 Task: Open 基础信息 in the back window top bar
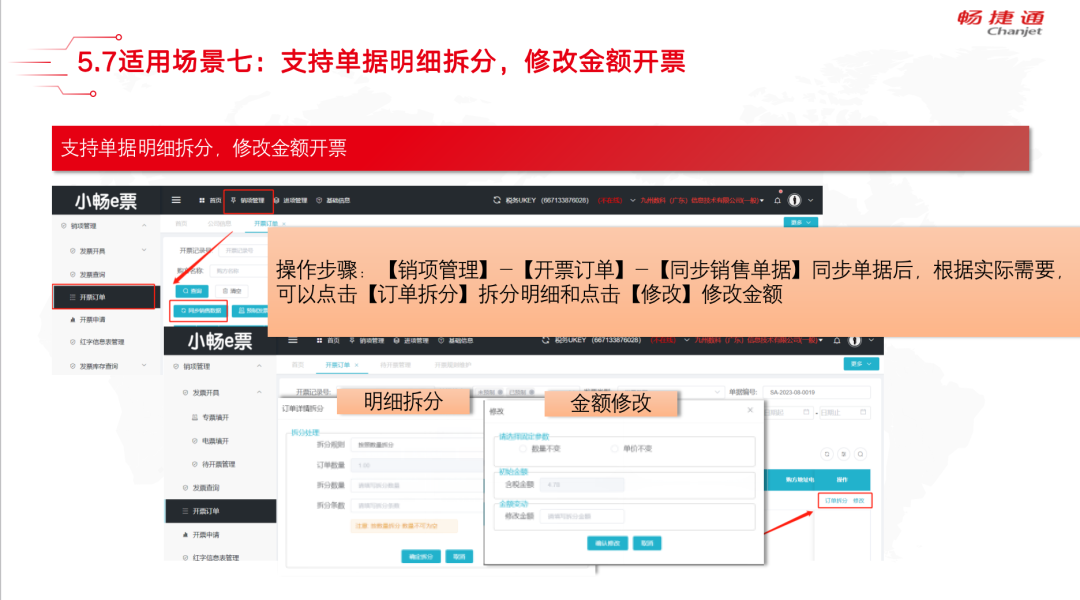[x=333, y=200]
